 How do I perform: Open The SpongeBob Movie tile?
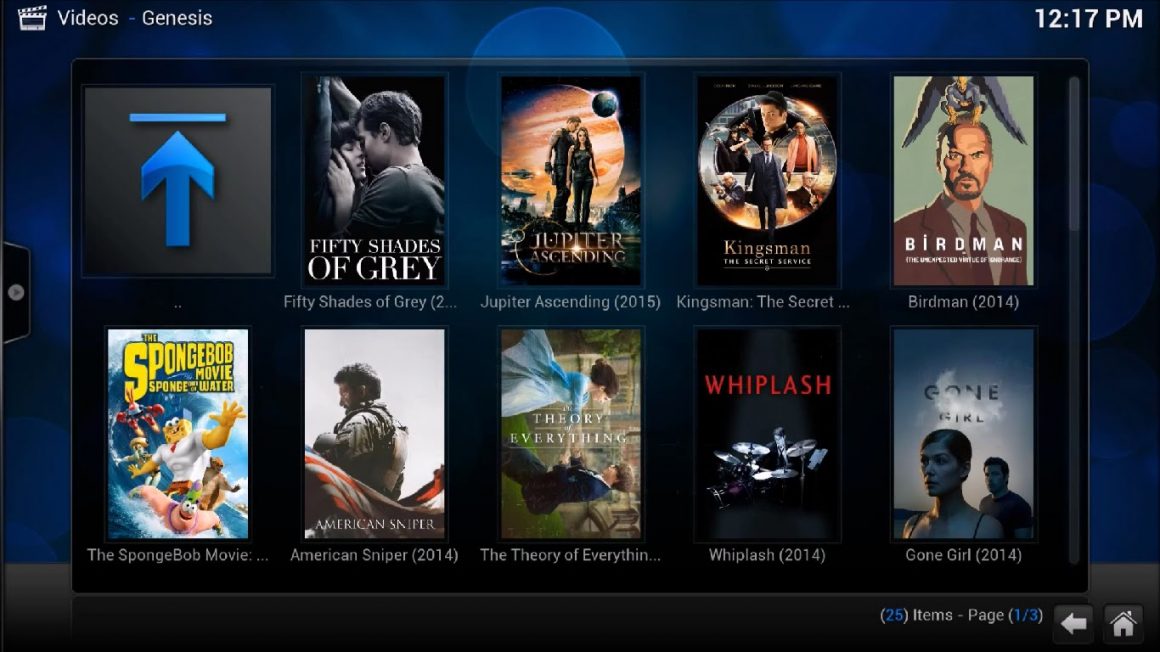point(176,434)
